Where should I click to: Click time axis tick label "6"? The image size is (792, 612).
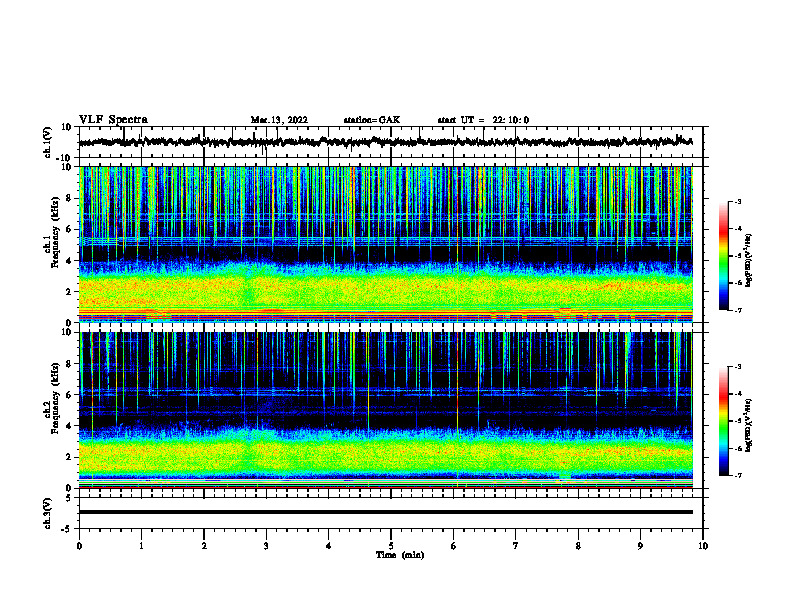(x=454, y=546)
